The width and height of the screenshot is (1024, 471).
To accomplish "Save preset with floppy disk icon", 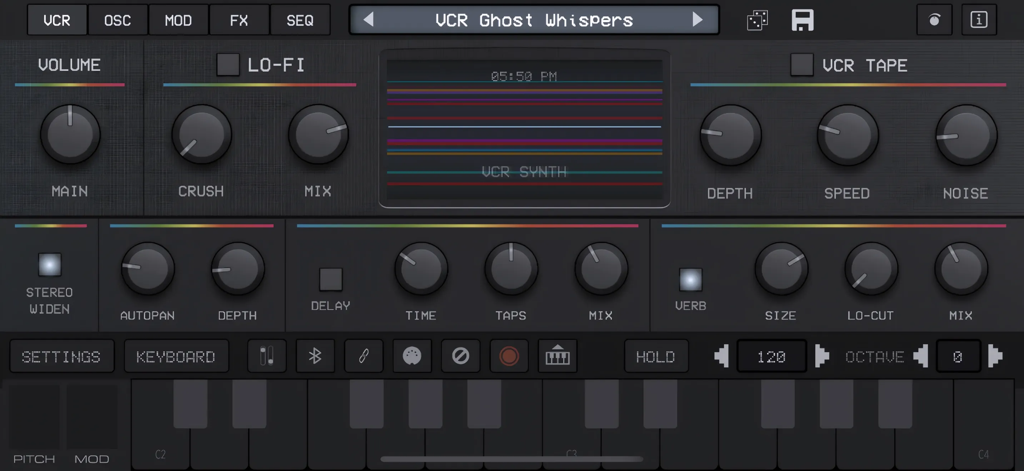I will [803, 20].
